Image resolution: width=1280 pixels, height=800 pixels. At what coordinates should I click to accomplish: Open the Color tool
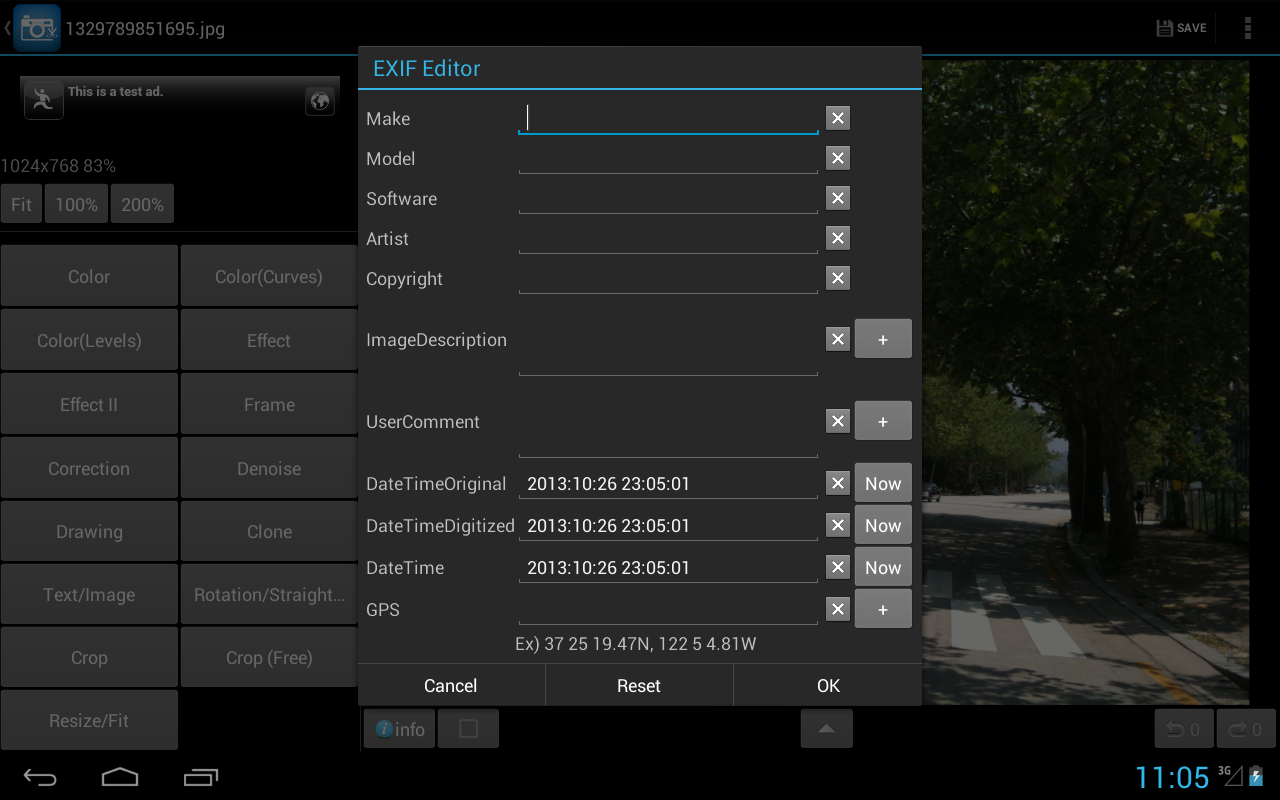tap(89, 276)
